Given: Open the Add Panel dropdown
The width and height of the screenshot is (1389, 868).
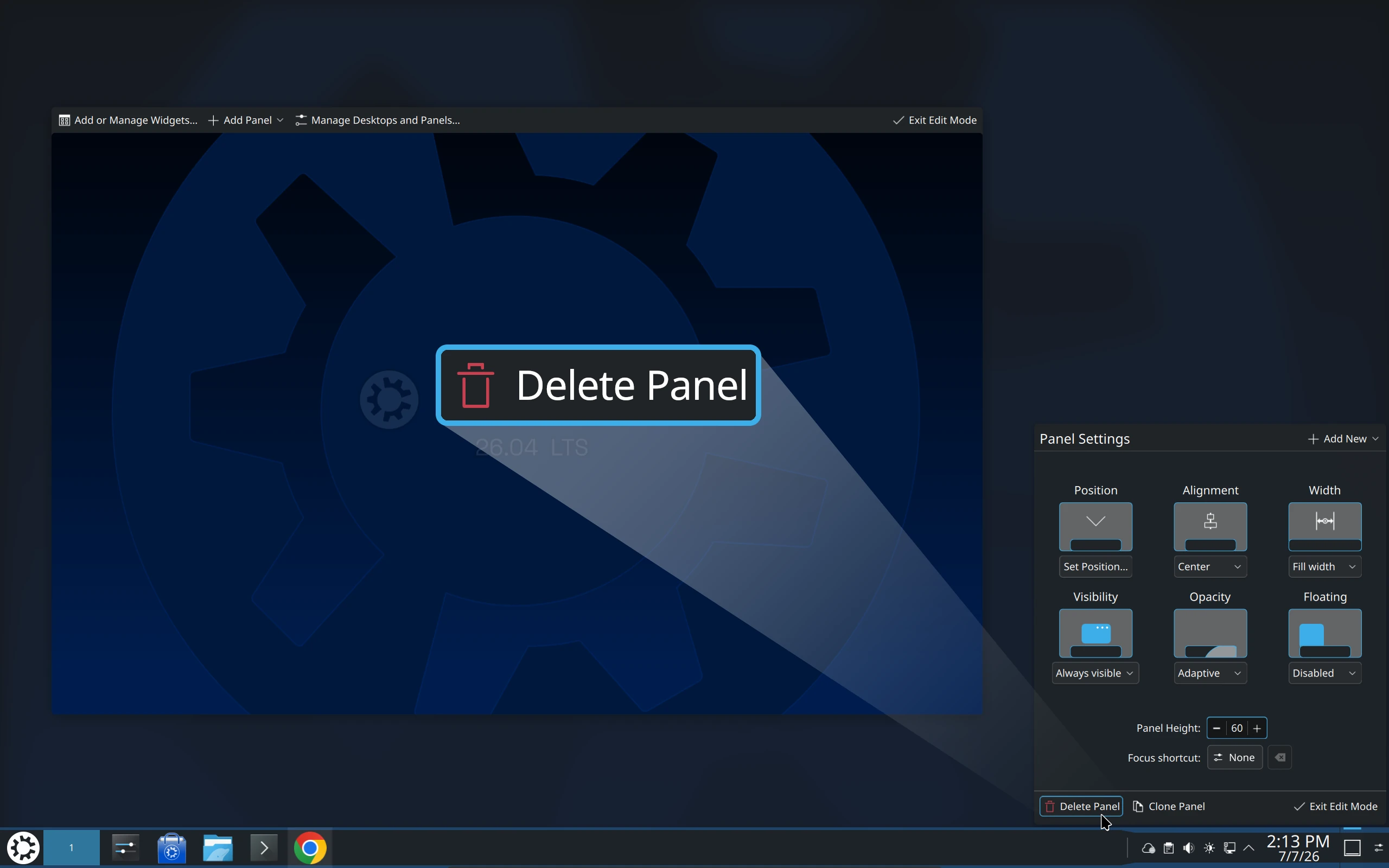Looking at the screenshot, I should point(246,120).
